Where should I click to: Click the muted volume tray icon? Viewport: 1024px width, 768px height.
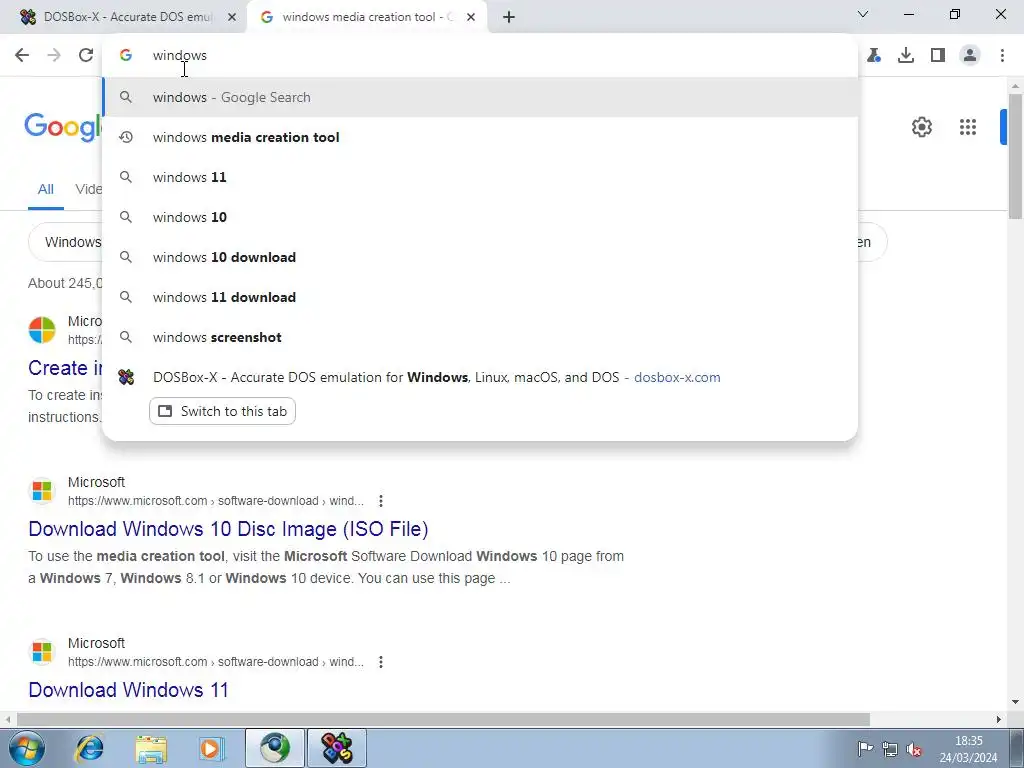pos(914,749)
